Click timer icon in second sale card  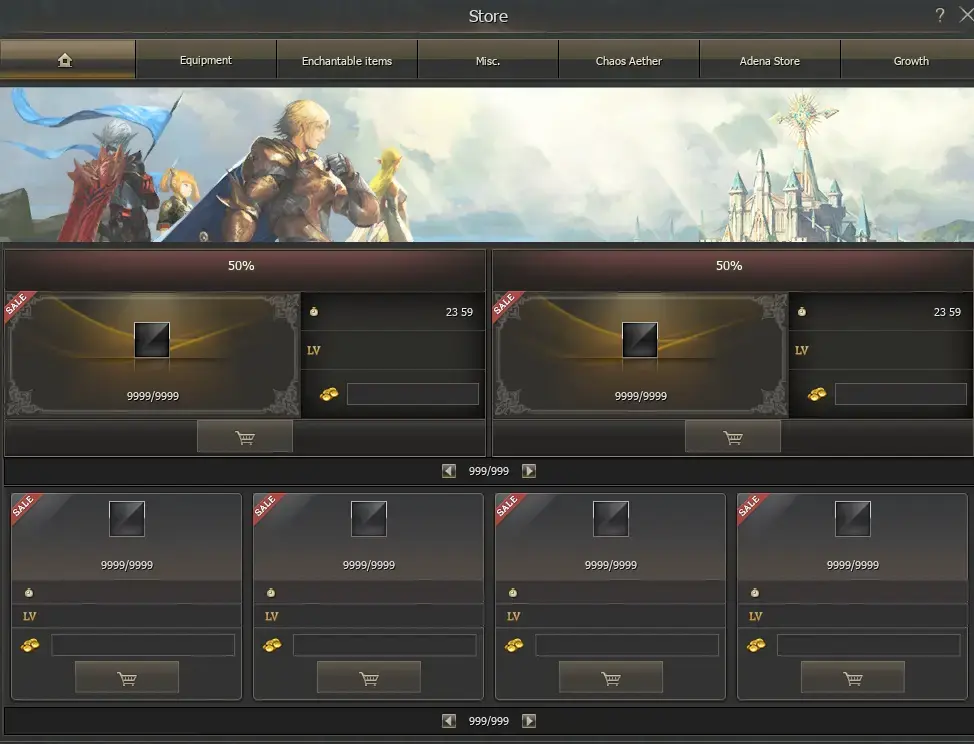(x=271, y=592)
